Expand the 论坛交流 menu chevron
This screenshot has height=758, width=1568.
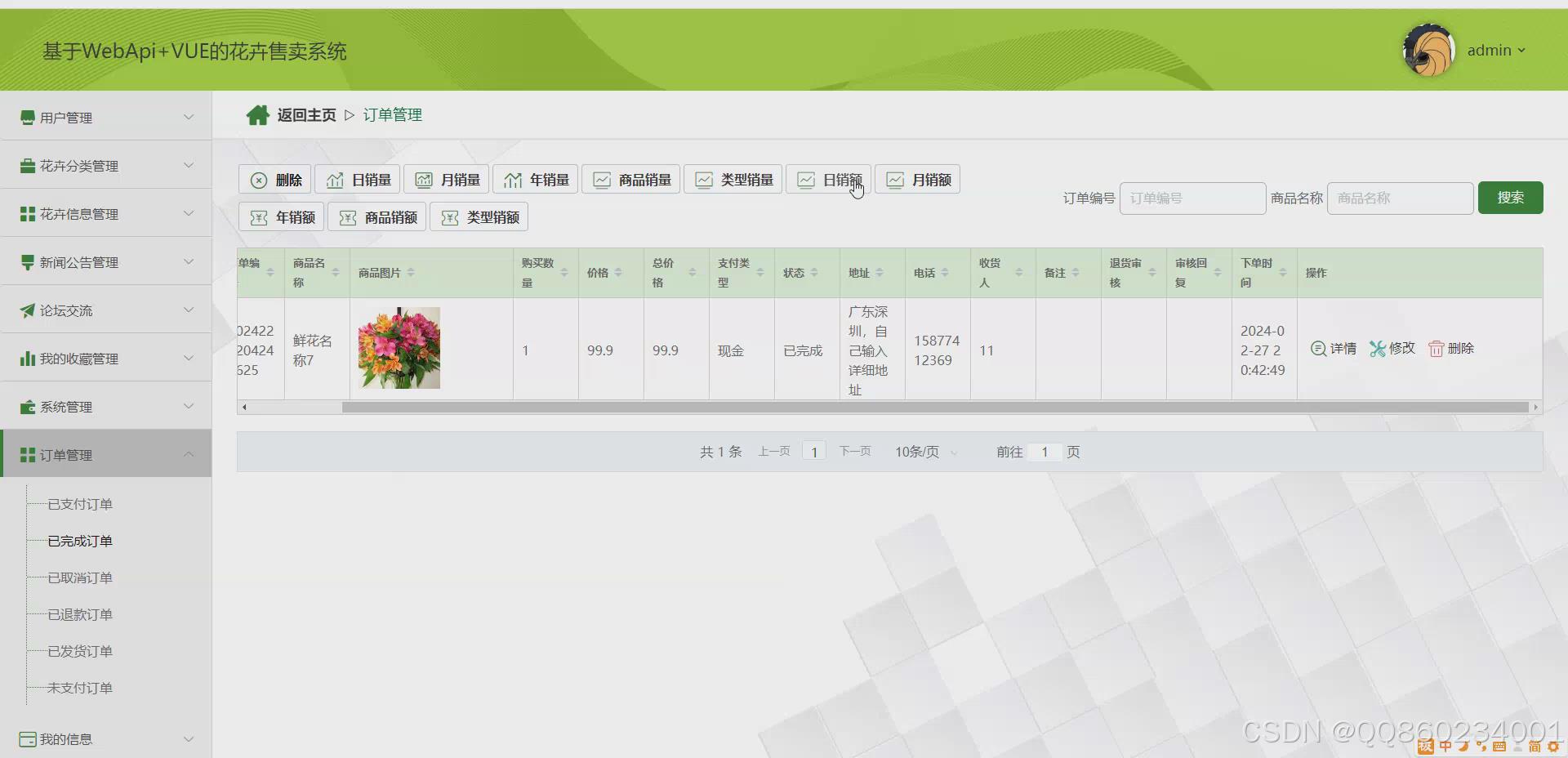(x=189, y=310)
